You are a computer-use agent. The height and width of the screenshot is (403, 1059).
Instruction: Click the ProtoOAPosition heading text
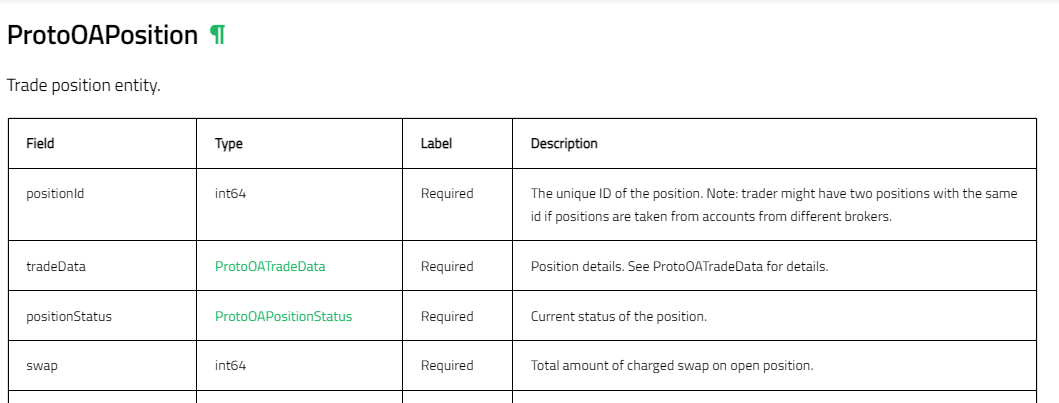103,35
